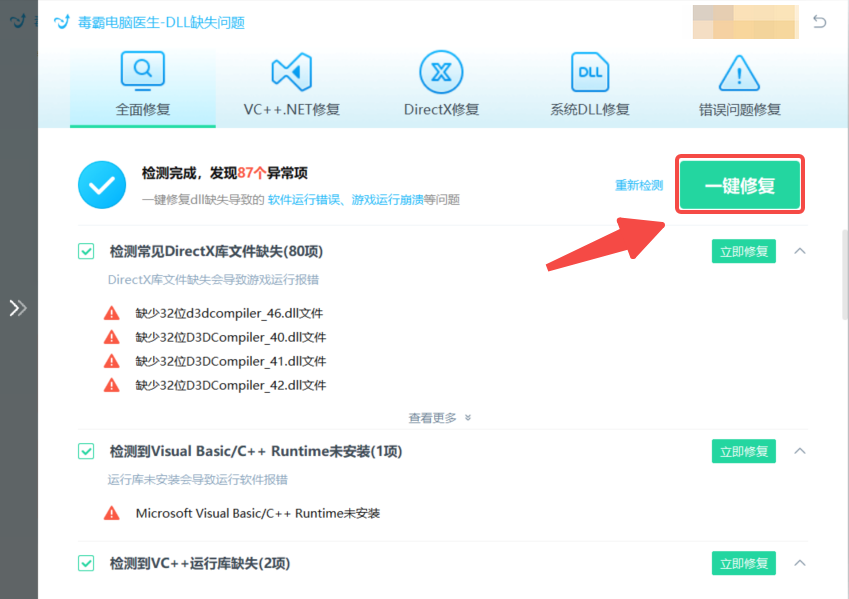Uncheck the Visual Basic/C++ Runtime checkbox

coord(86,451)
